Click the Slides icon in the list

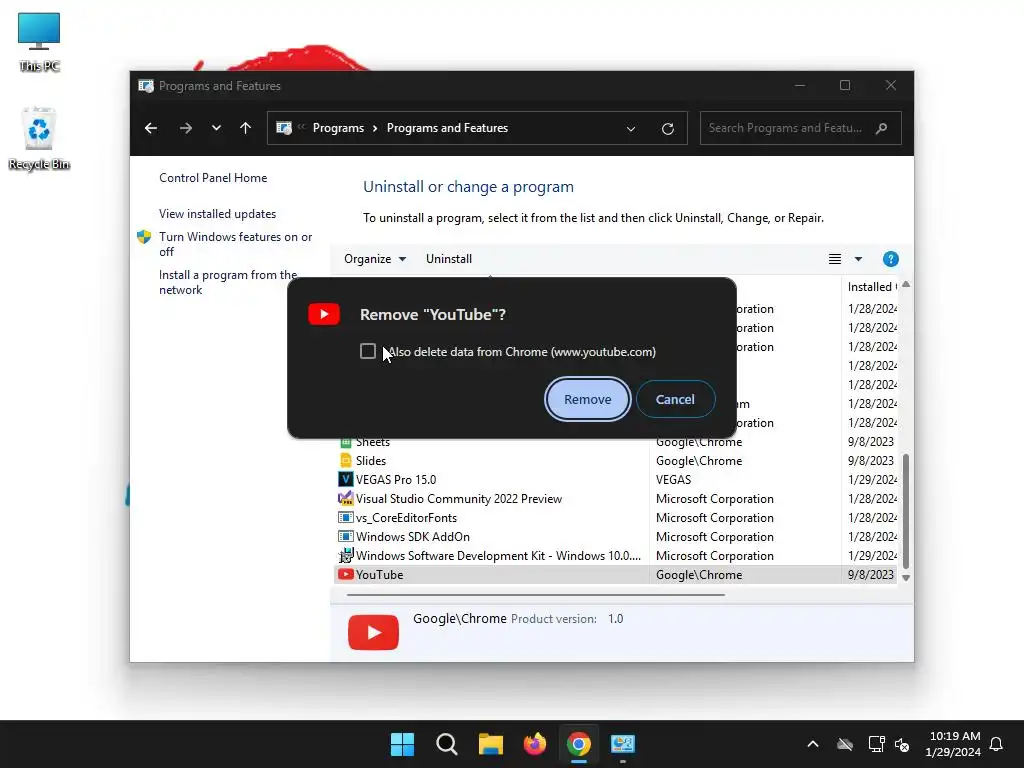coord(345,460)
